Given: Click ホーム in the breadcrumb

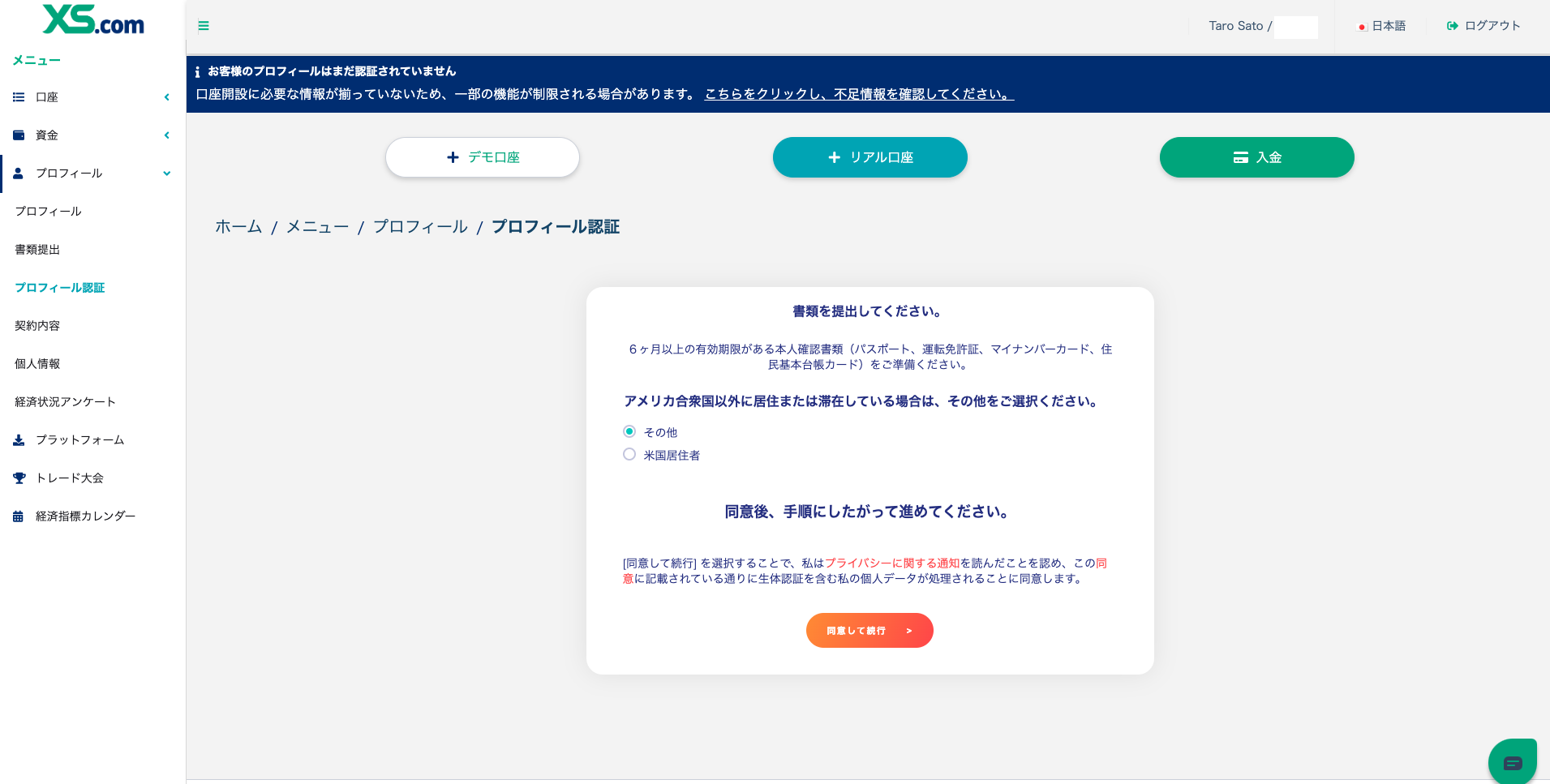Looking at the screenshot, I should [x=238, y=227].
